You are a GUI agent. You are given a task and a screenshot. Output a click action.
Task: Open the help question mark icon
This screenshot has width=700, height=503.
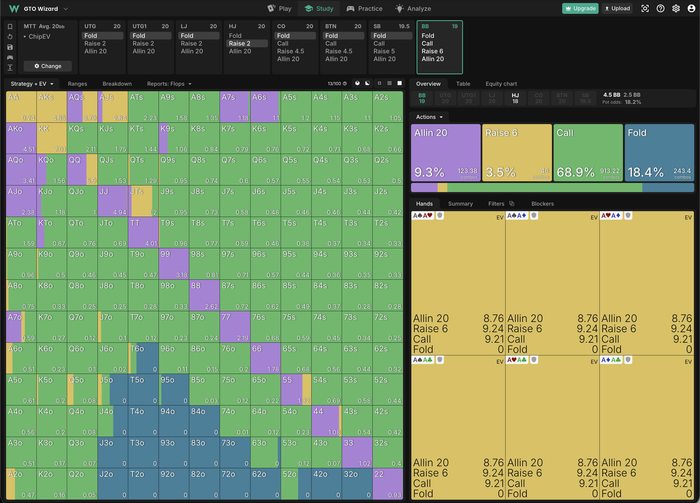[x=660, y=8]
